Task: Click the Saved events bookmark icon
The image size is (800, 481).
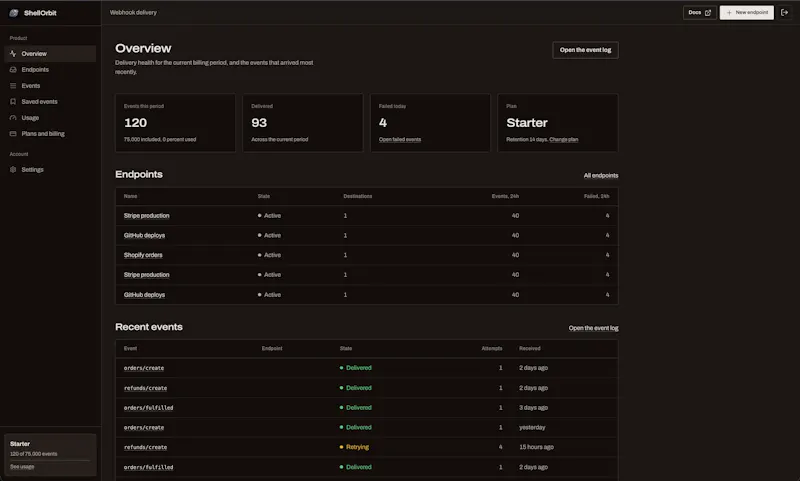Action: 13,102
